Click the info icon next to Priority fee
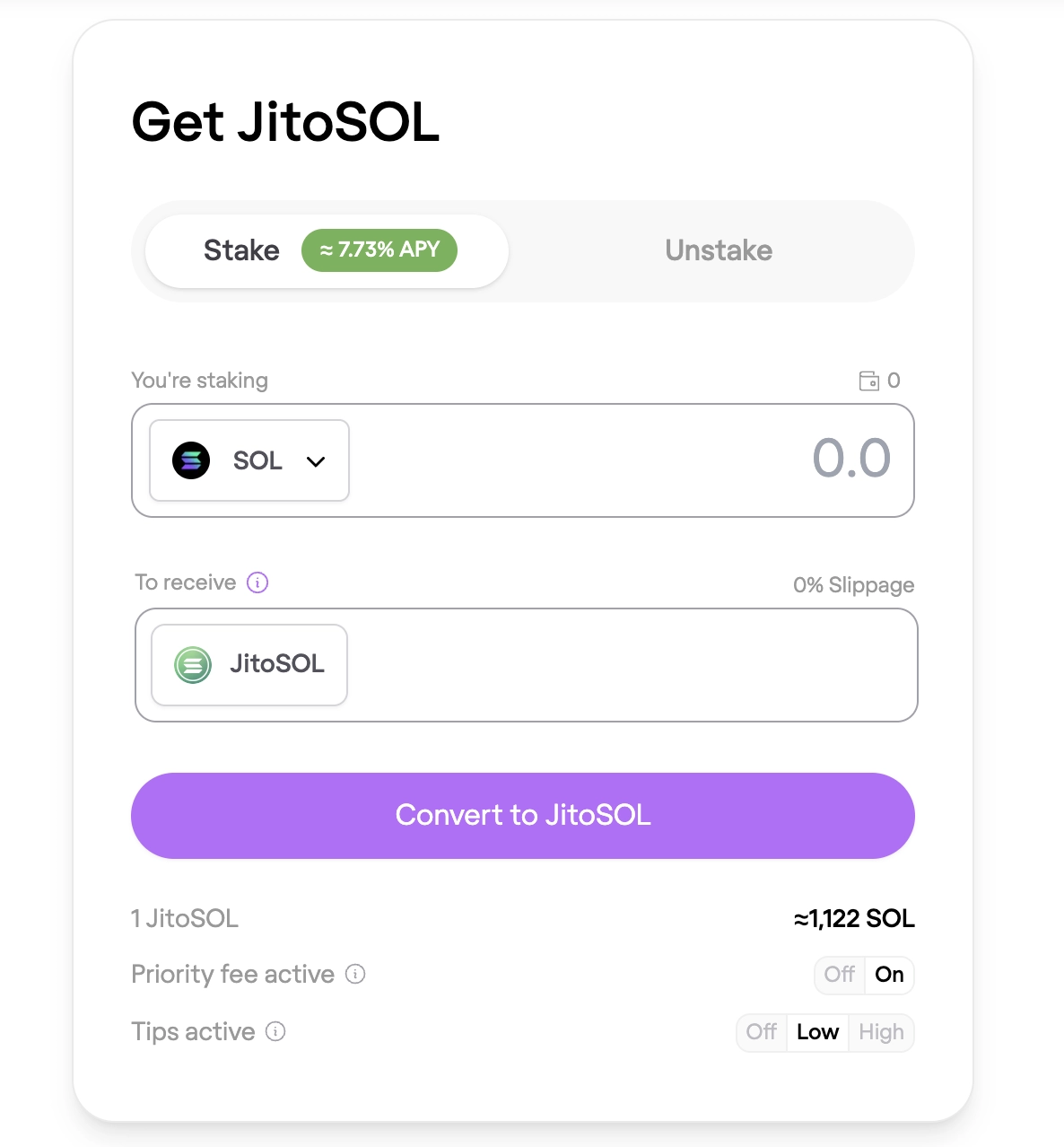The width and height of the screenshot is (1064, 1147). [x=354, y=975]
